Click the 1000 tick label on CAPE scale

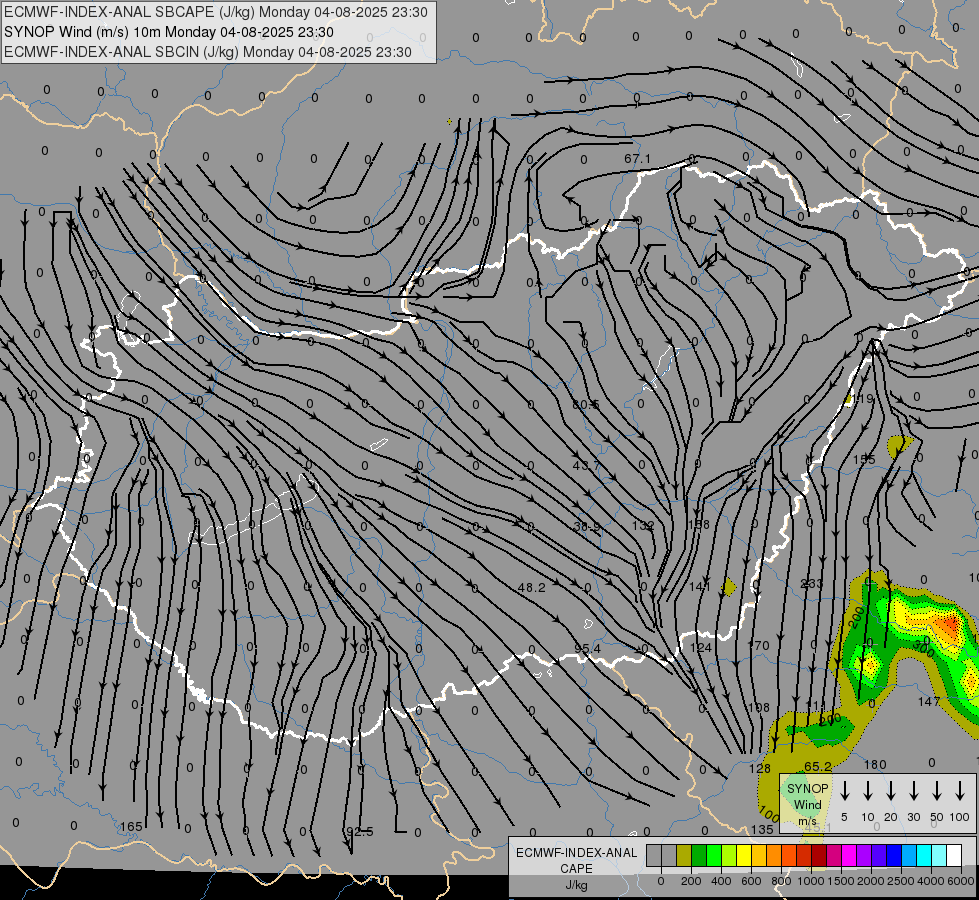pyautogui.click(x=811, y=881)
